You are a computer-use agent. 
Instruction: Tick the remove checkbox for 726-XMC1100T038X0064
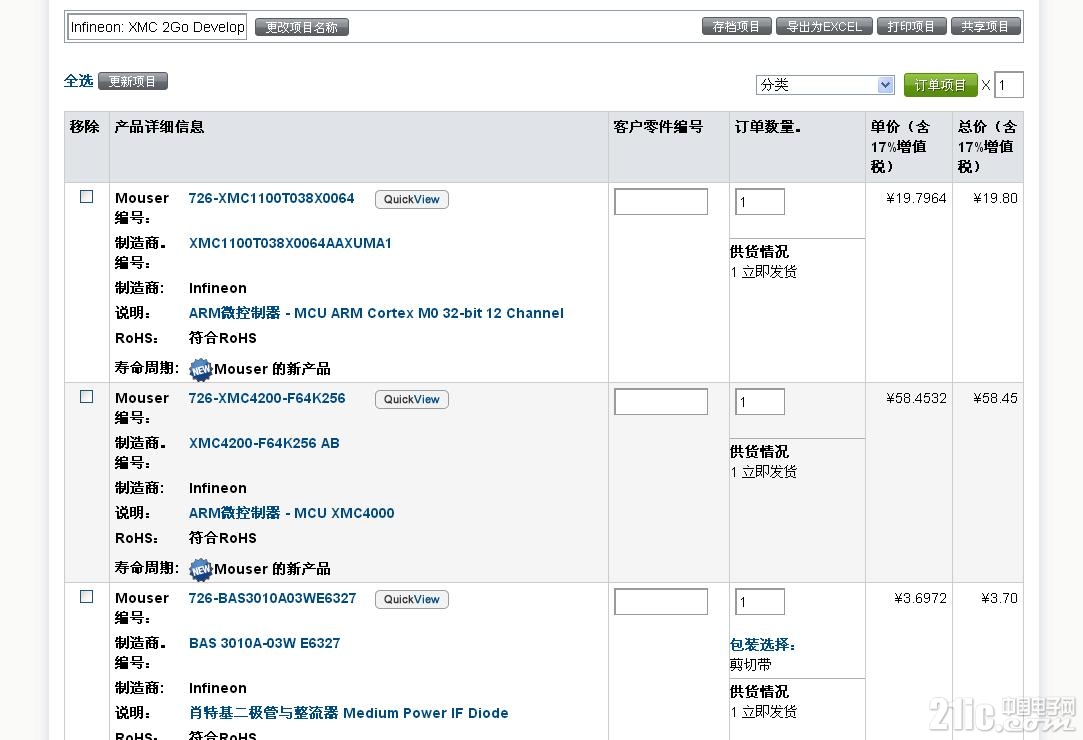(x=86, y=197)
